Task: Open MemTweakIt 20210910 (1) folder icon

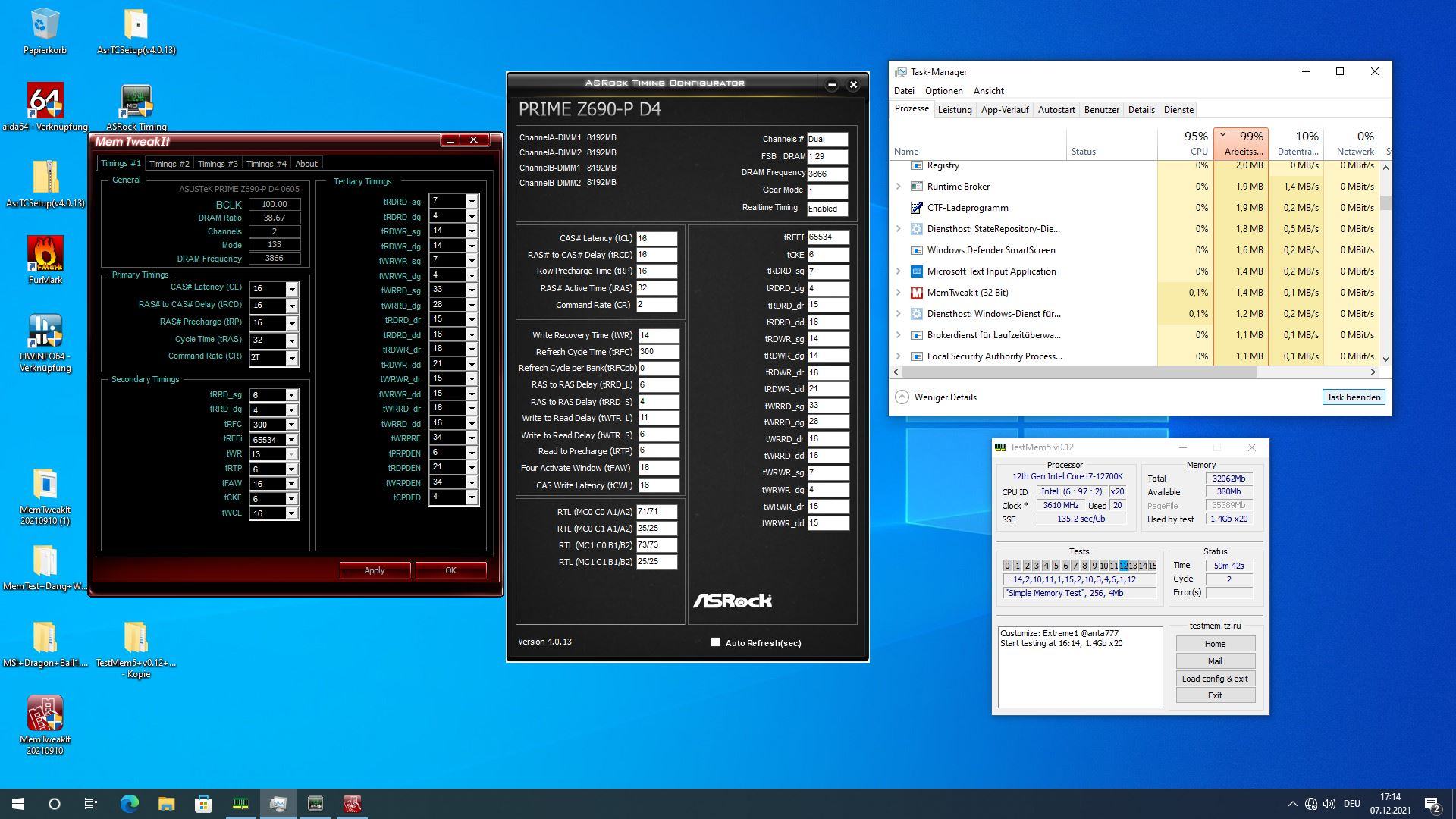Action: click(x=45, y=497)
